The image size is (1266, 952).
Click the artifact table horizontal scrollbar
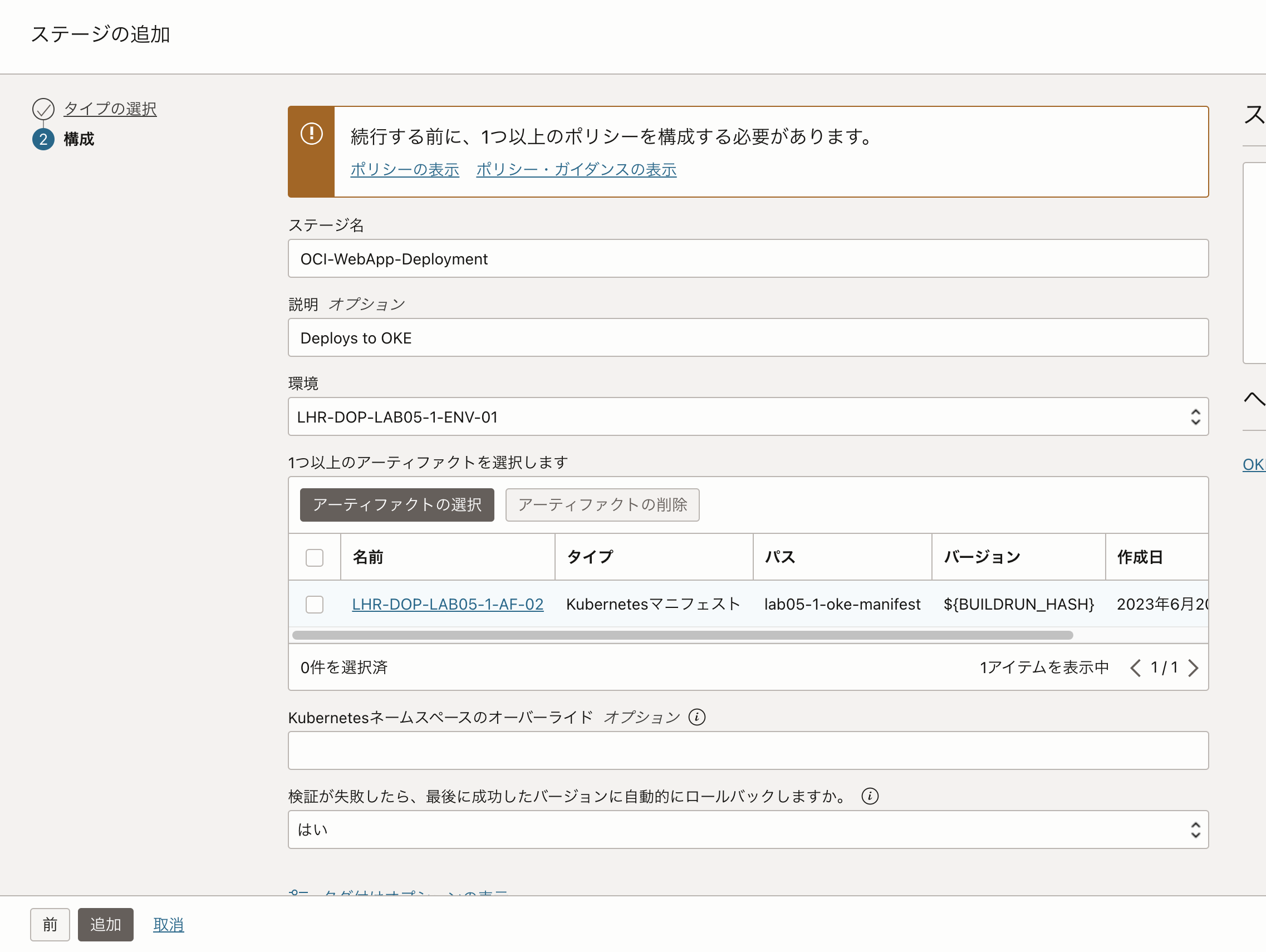click(682, 635)
